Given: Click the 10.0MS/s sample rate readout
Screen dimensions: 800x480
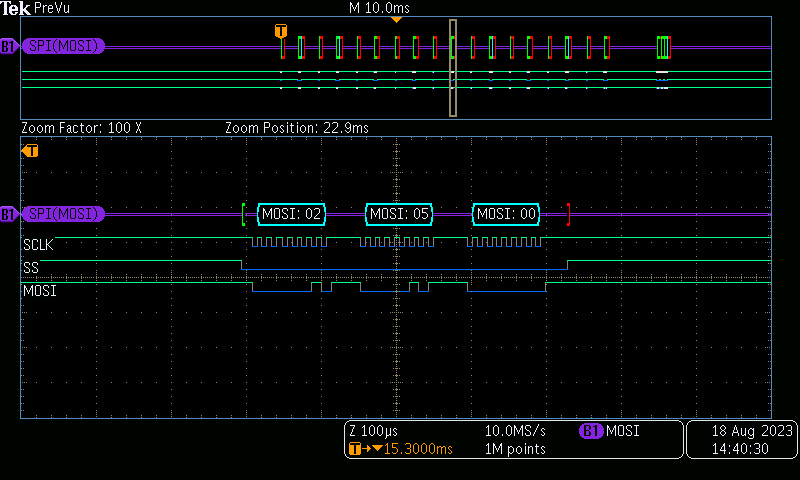Looking at the screenshot, I should 515,431.
